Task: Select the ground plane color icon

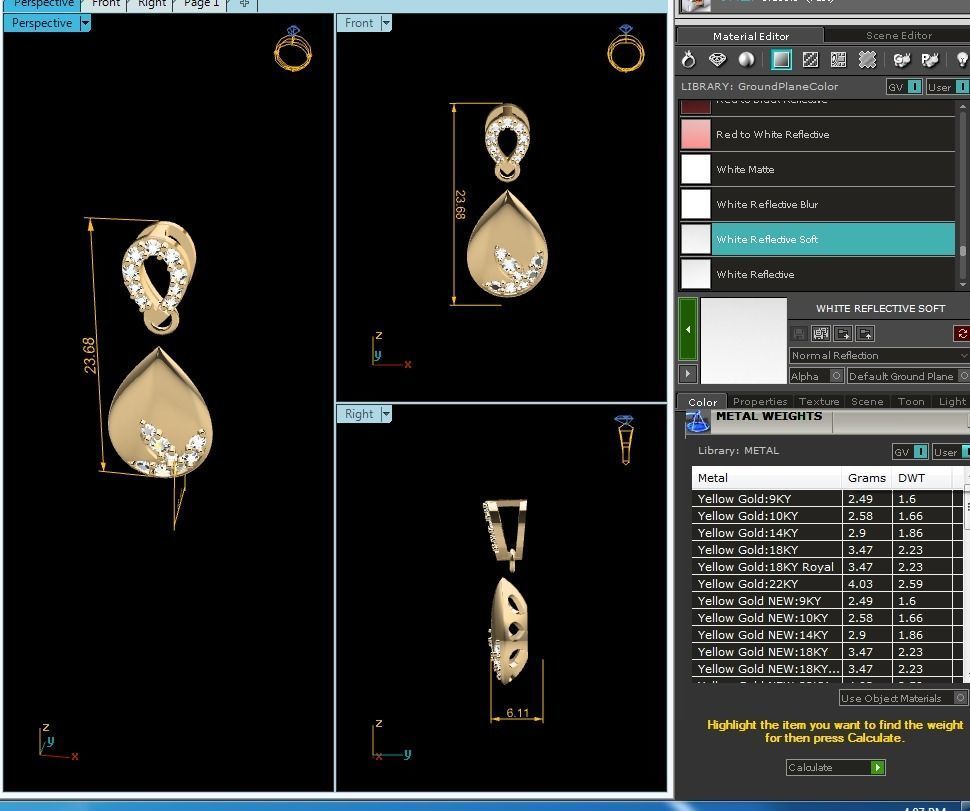Action: click(781, 60)
